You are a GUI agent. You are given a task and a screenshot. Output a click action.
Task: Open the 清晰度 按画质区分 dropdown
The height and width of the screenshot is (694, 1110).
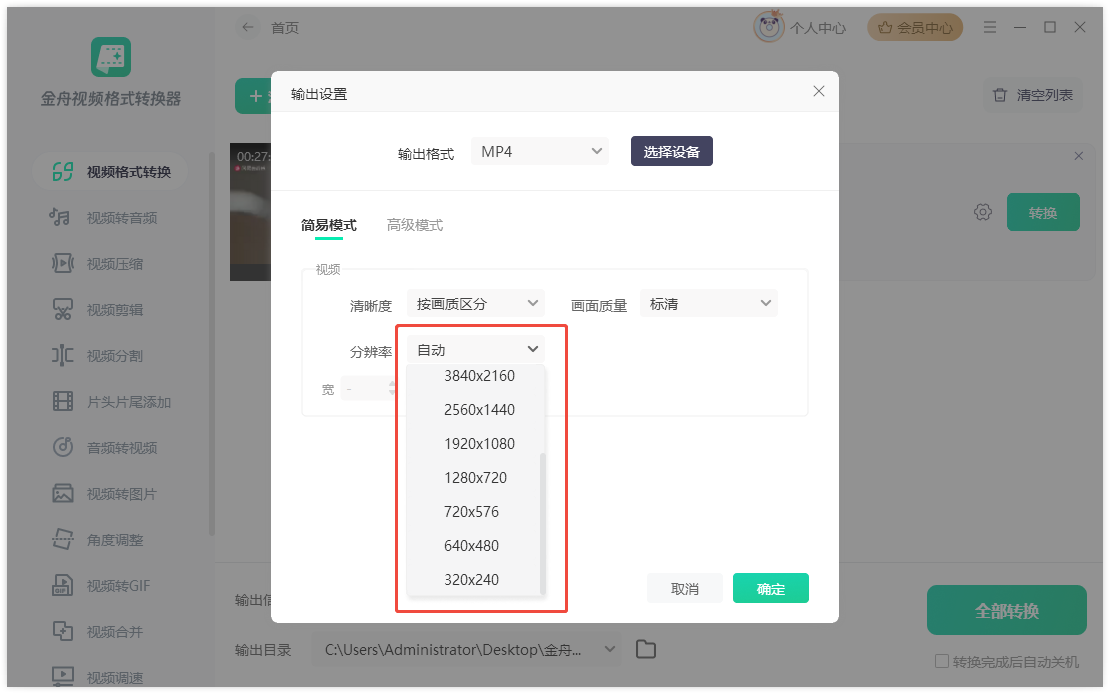click(476, 304)
